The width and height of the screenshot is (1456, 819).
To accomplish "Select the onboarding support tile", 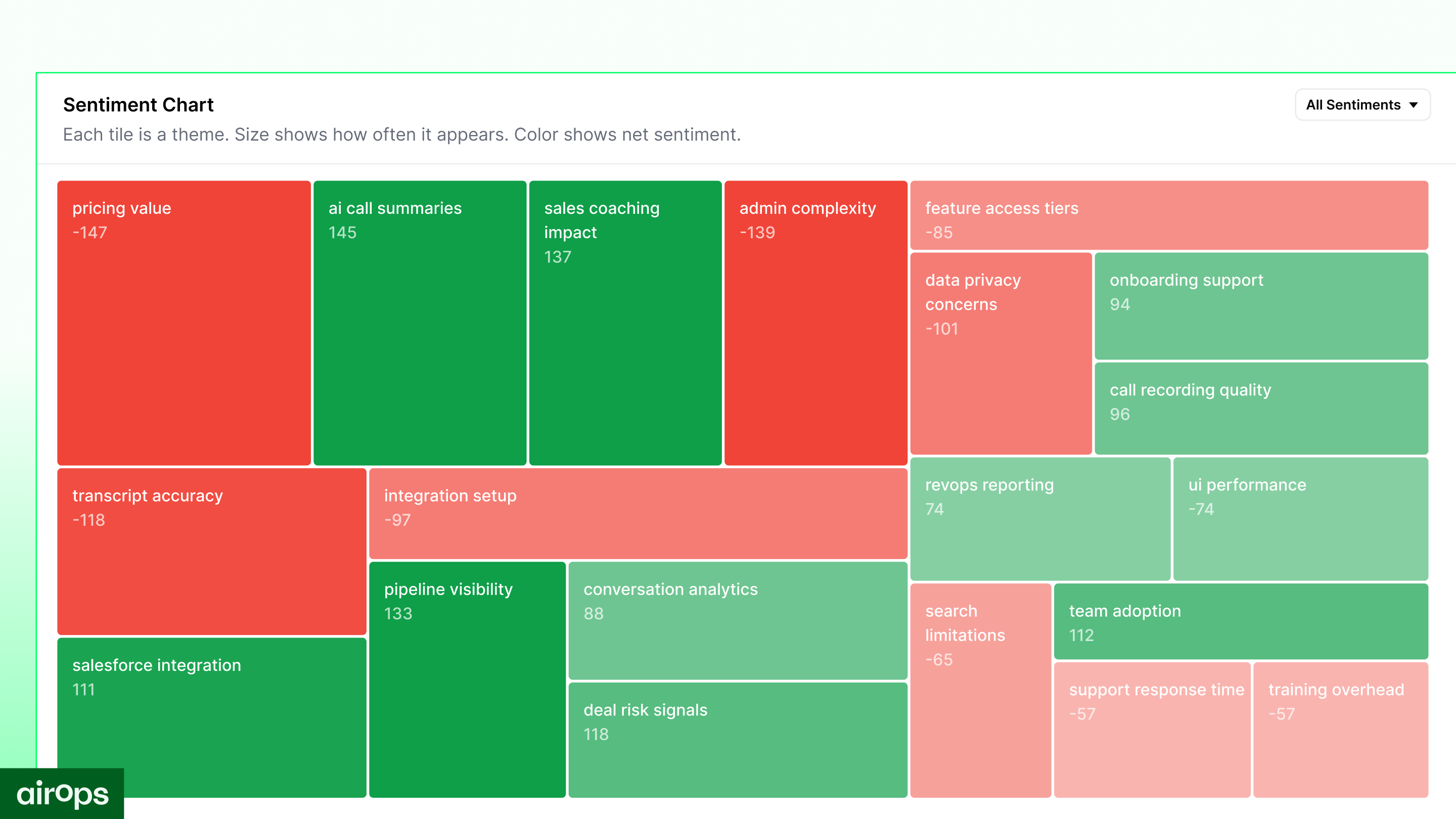I will tap(1261, 306).
